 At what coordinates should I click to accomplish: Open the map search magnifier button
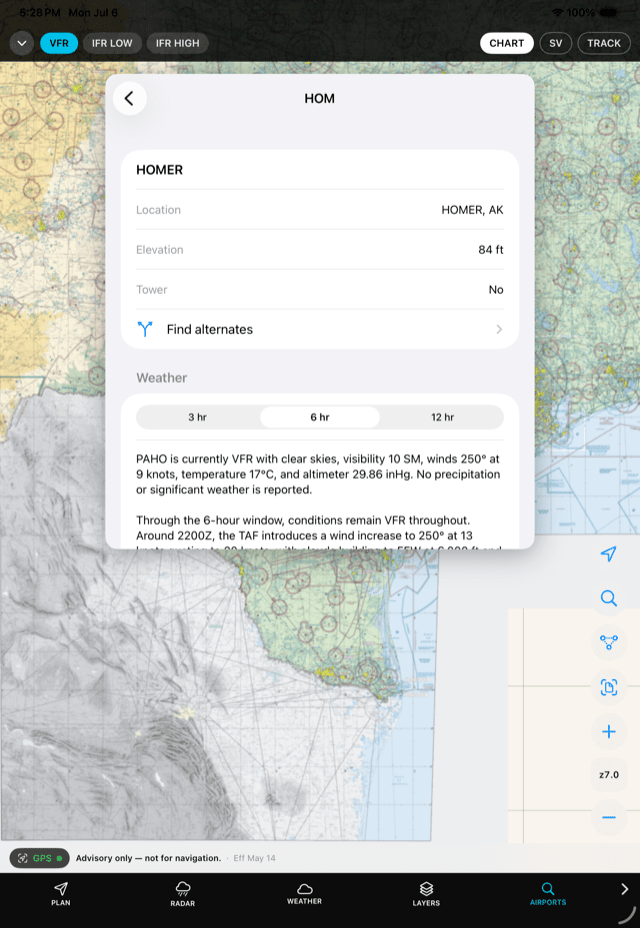609,598
